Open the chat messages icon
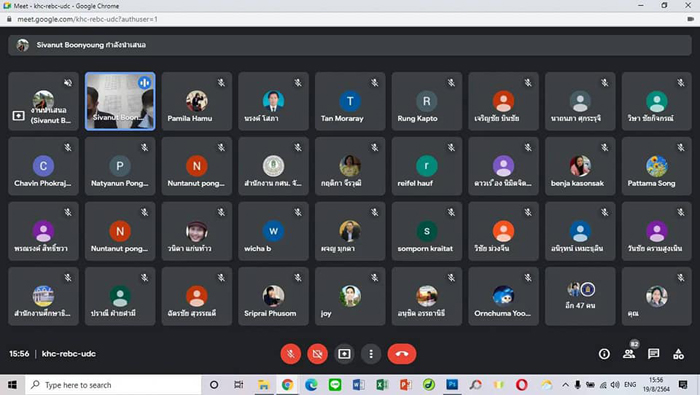 (654, 354)
